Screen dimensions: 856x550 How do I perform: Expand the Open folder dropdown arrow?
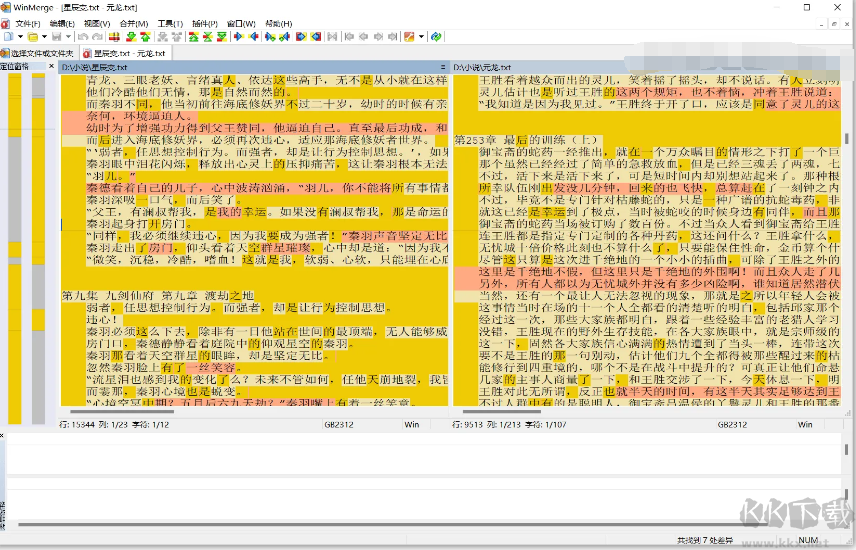coord(43,37)
